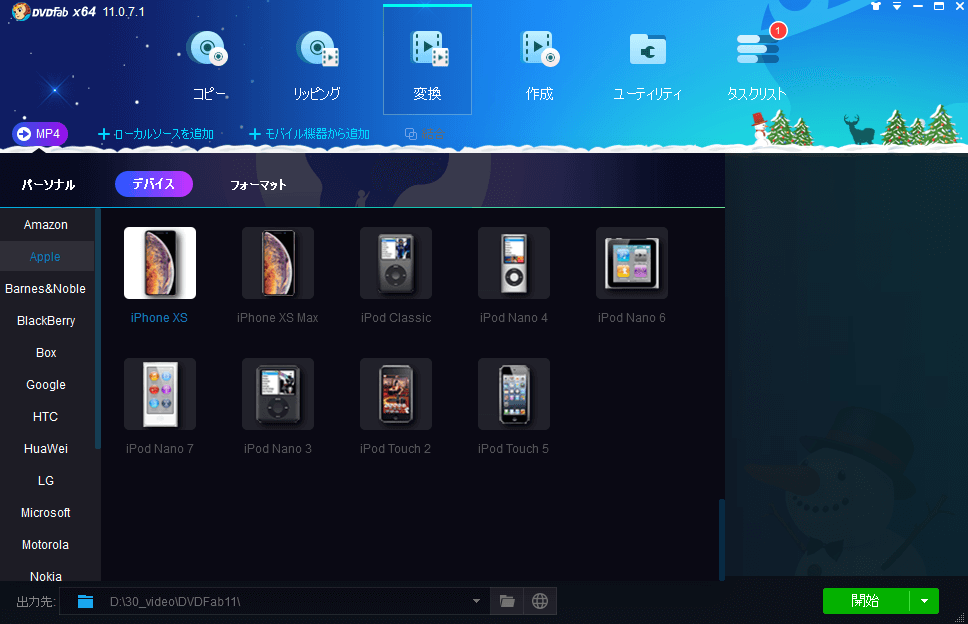968x624 pixels.
Task: Select Google in the brand list
Action: click(46, 385)
